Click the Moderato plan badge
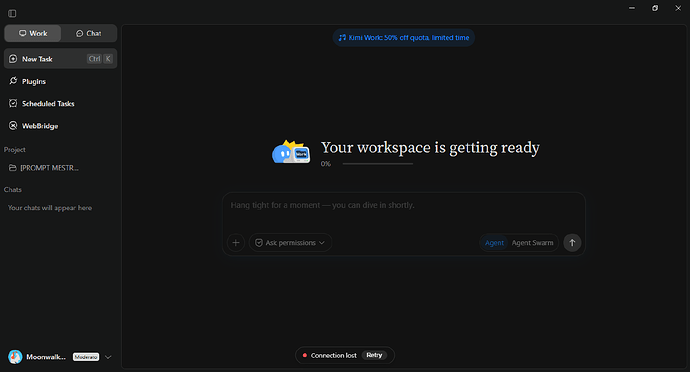690x372 pixels. click(x=86, y=357)
